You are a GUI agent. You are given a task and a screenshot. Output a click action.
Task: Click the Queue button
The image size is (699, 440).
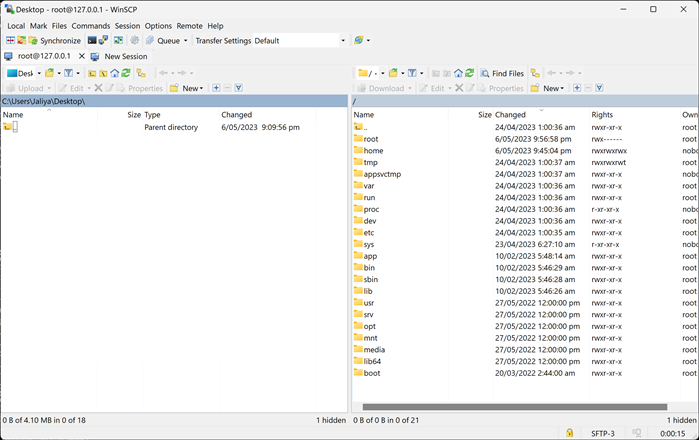pos(163,41)
